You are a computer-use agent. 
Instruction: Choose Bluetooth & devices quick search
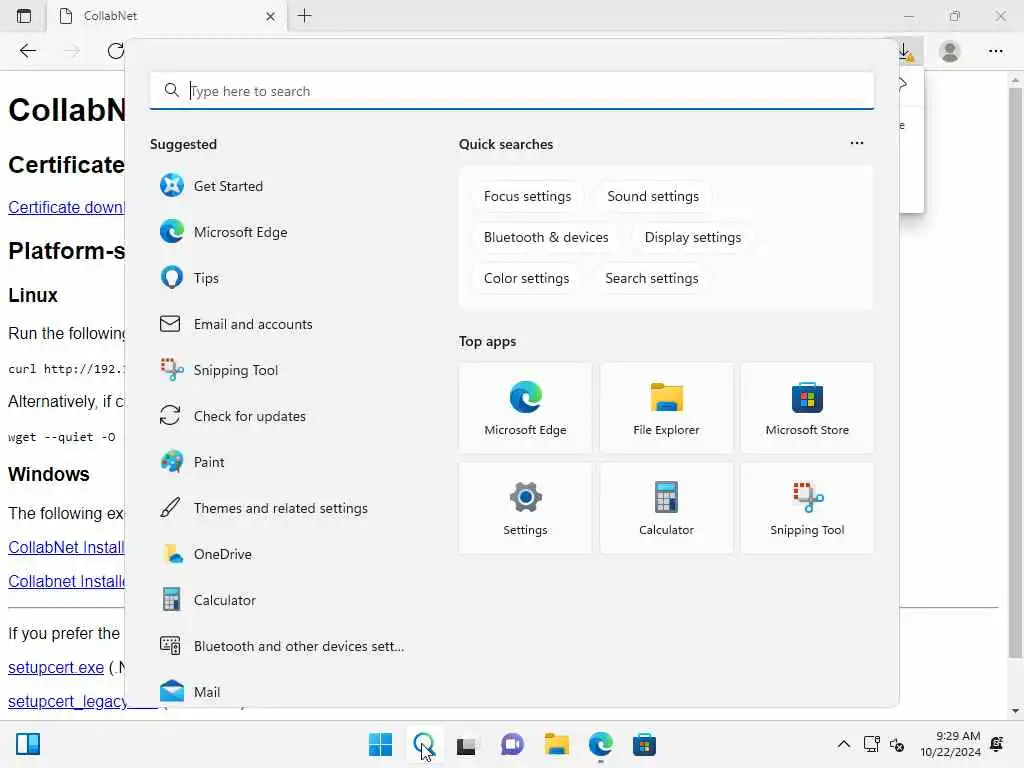click(546, 238)
